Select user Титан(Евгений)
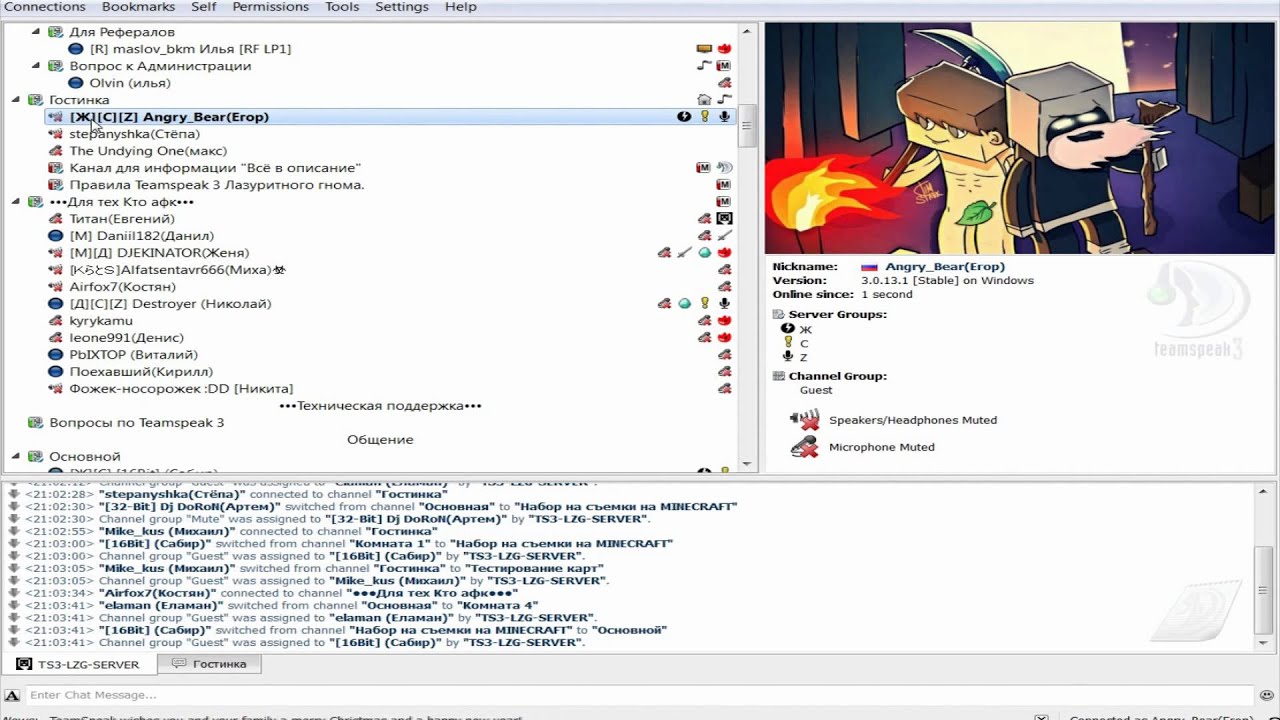 click(x=122, y=219)
